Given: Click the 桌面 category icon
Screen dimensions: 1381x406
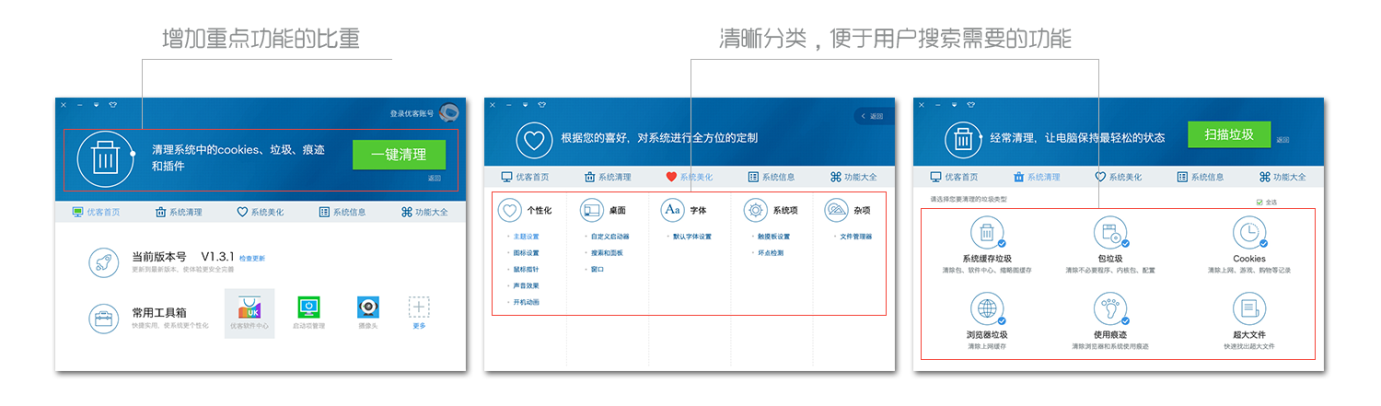Looking at the screenshot, I should coord(591,211).
